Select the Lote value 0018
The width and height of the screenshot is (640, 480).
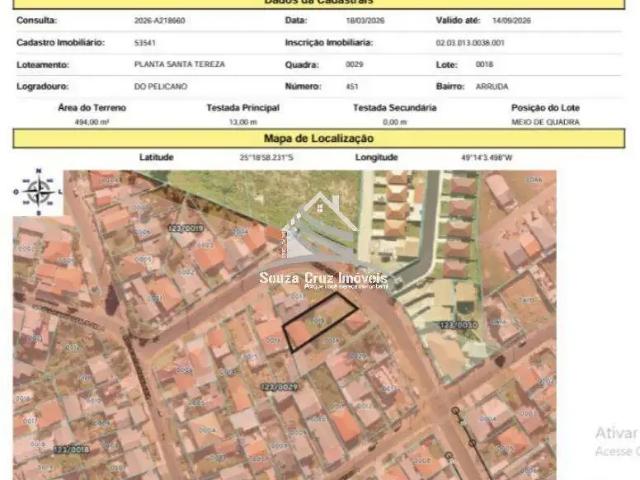coord(484,64)
